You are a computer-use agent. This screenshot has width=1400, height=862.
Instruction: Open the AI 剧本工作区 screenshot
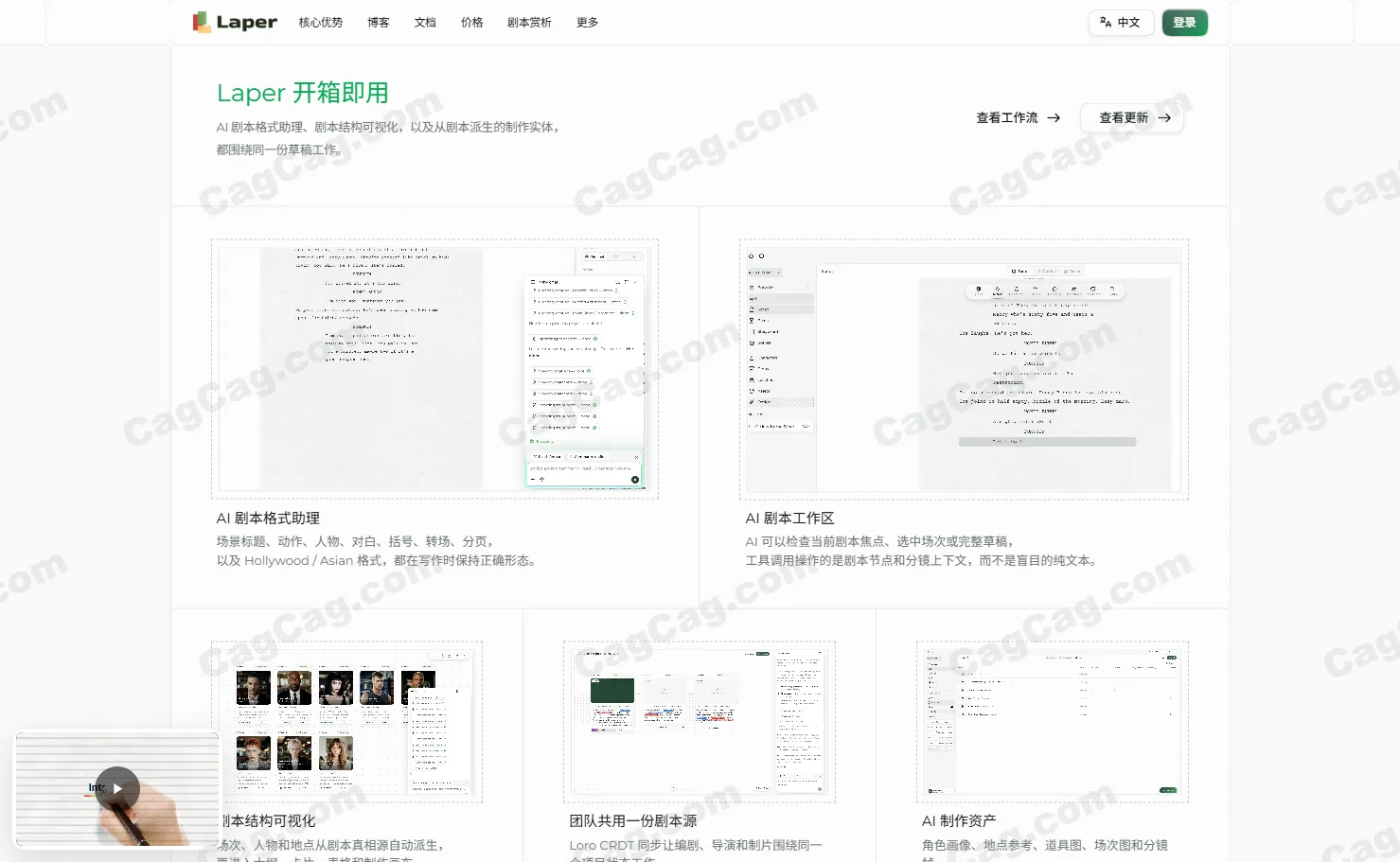[x=964, y=369]
